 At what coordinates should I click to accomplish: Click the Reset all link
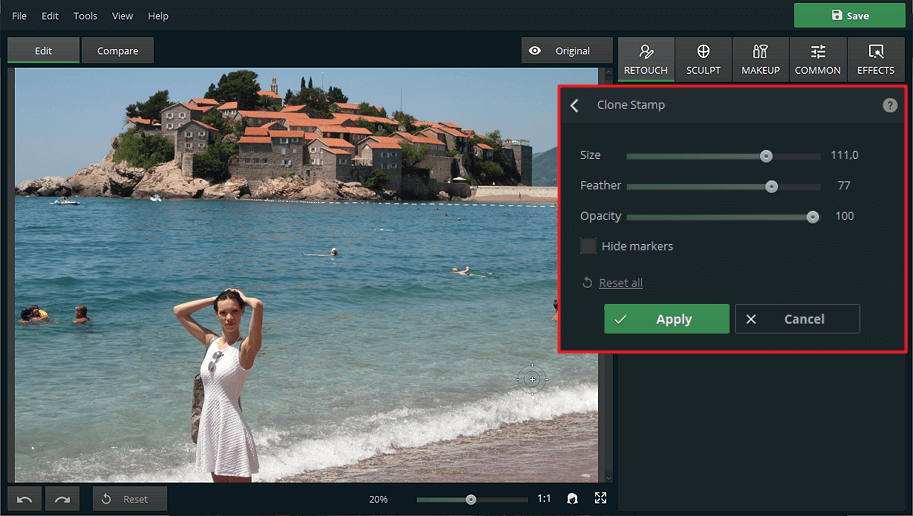620,283
